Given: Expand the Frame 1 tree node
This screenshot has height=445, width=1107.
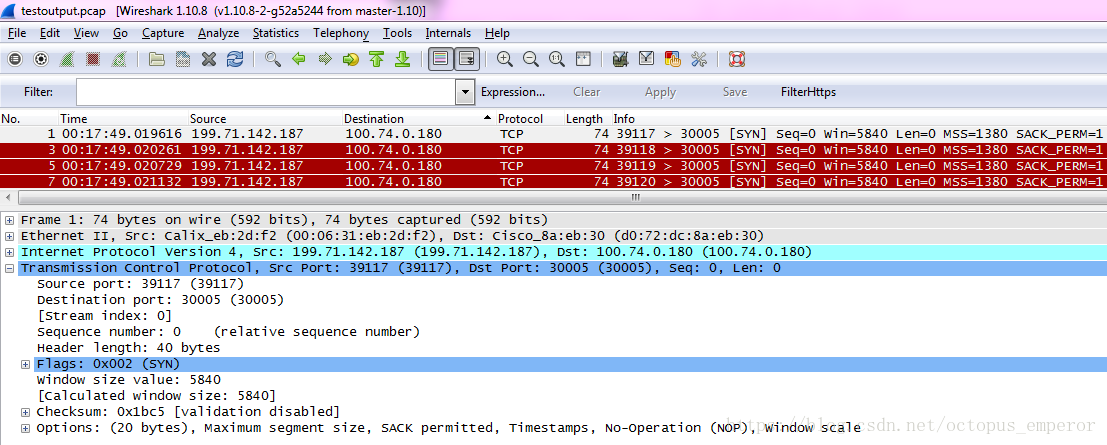Looking at the screenshot, I should [10, 220].
